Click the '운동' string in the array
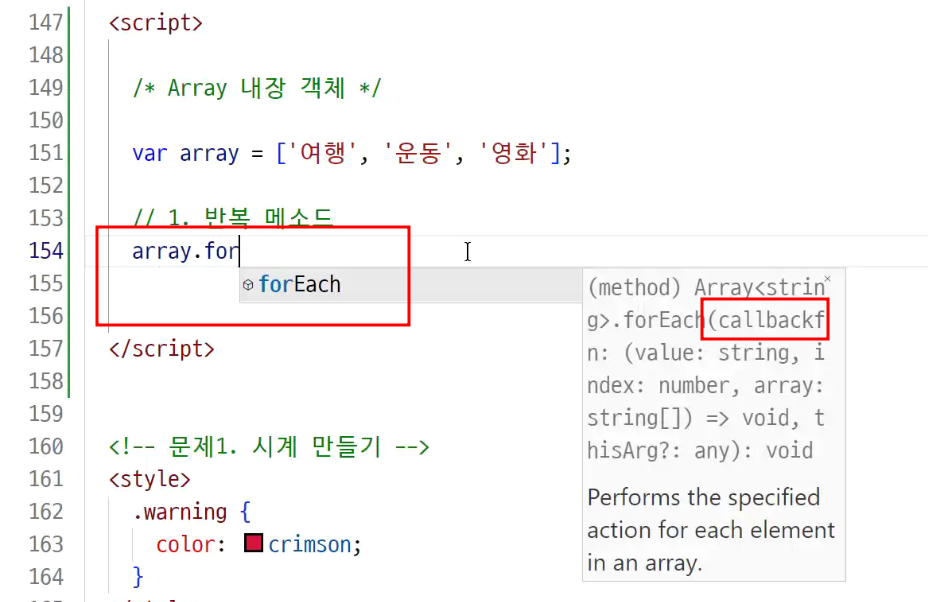Viewport: 928px width, 602px height. pos(418,153)
